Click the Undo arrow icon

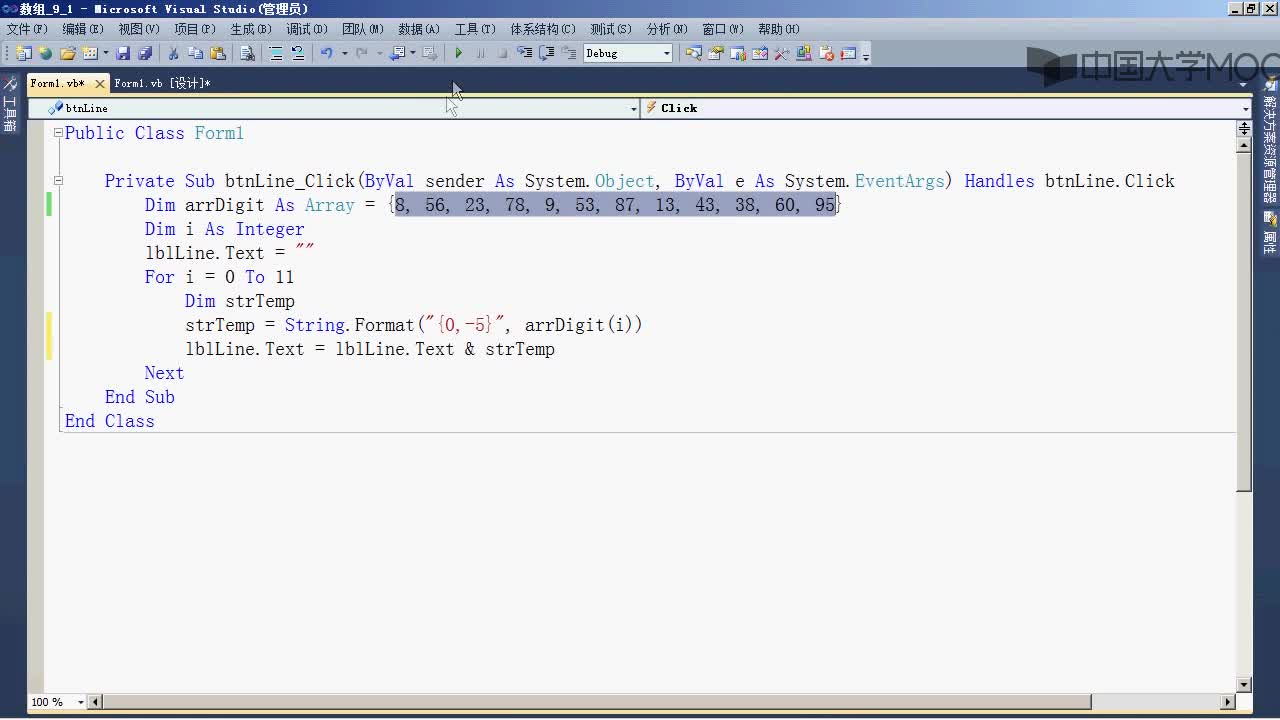click(326, 53)
